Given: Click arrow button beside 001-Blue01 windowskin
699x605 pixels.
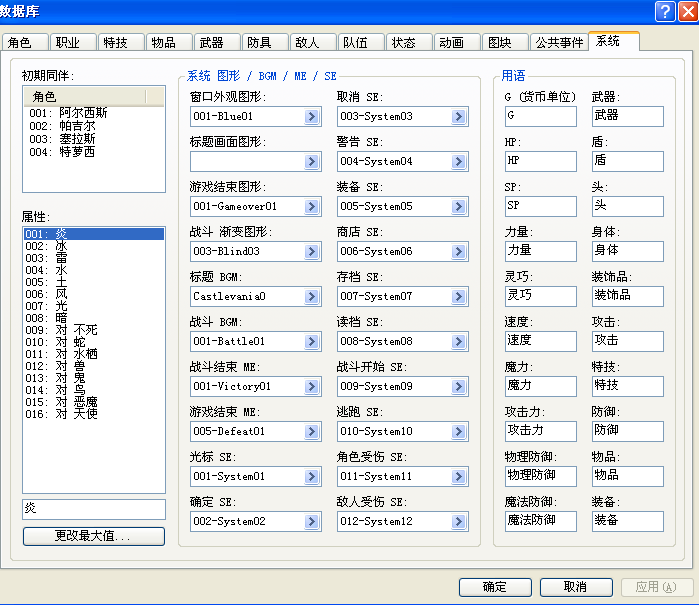Looking at the screenshot, I should [312, 117].
